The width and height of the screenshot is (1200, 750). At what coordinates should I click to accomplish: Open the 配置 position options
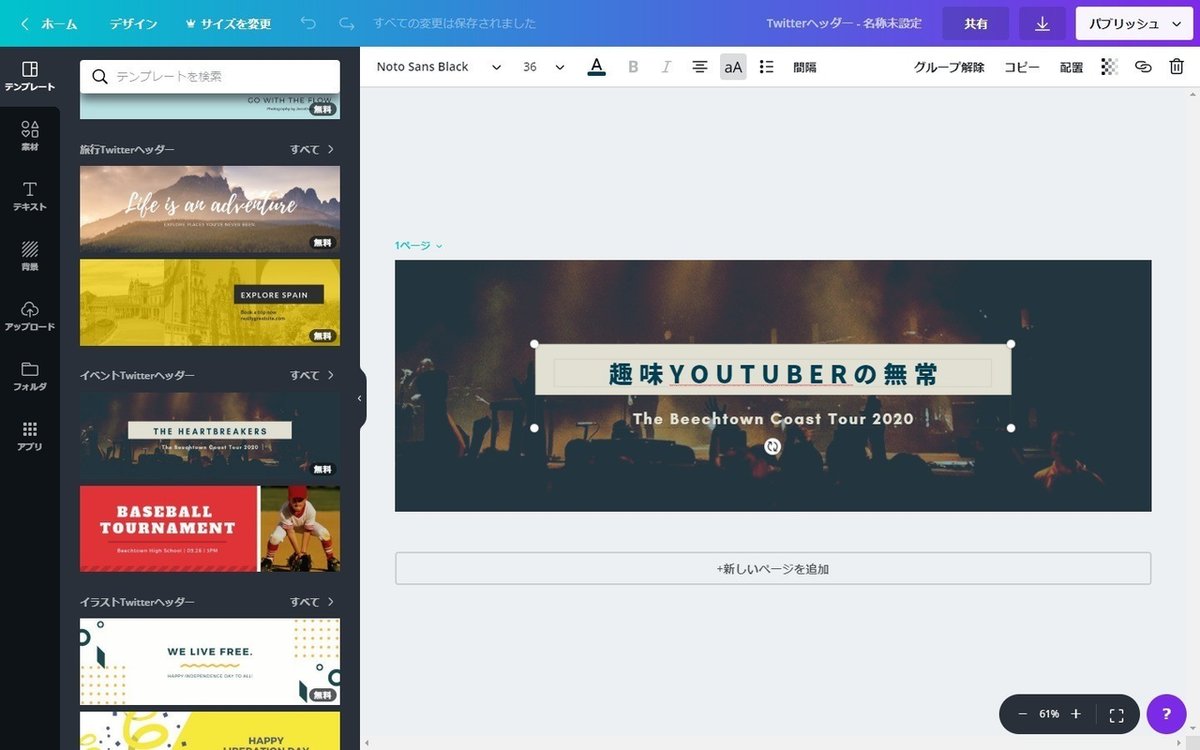pos(1071,67)
